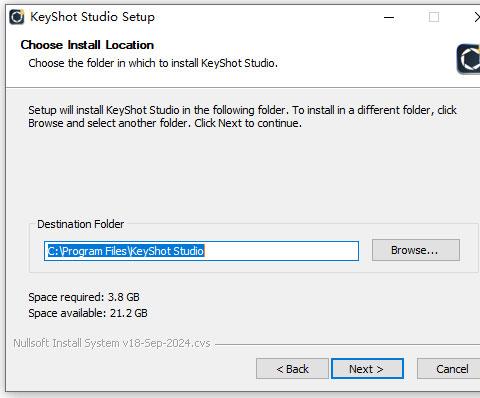
Task: Click the KeyShot app icon in title bar
Action: coord(17,17)
